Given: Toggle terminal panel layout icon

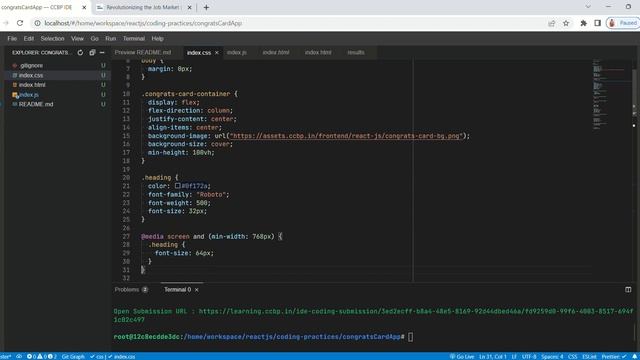Looking at the screenshot, I should [628, 290].
